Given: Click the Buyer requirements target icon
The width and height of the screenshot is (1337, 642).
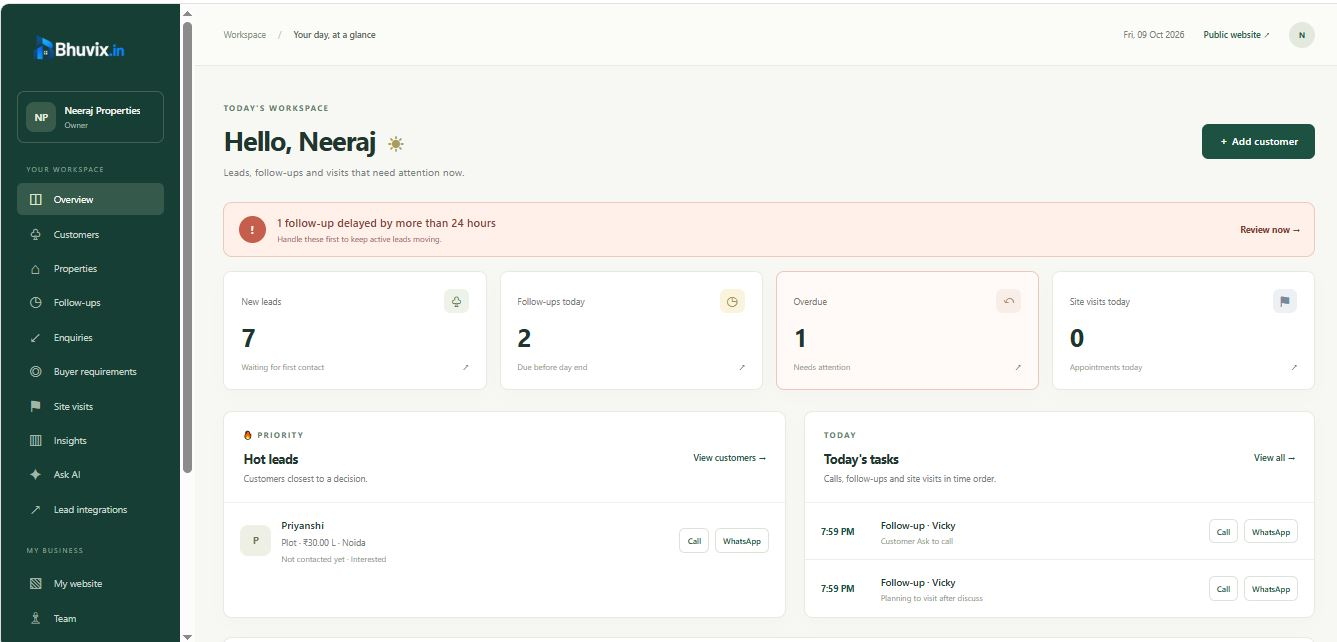Looking at the screenshot, I should pos(36,372).
